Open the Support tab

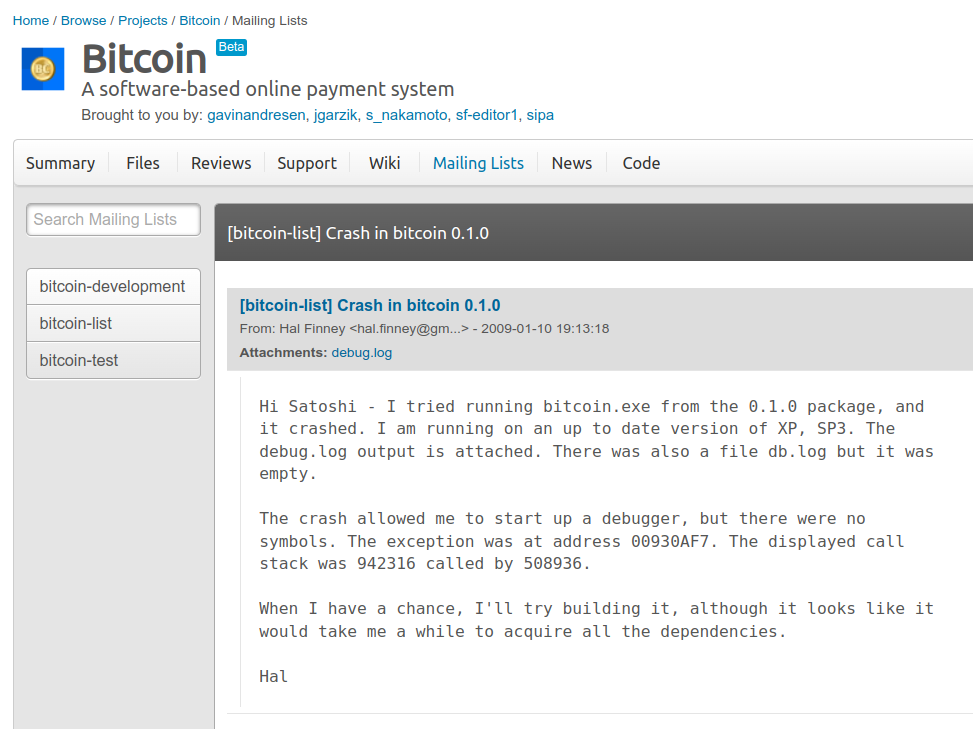tap(307, 163)
